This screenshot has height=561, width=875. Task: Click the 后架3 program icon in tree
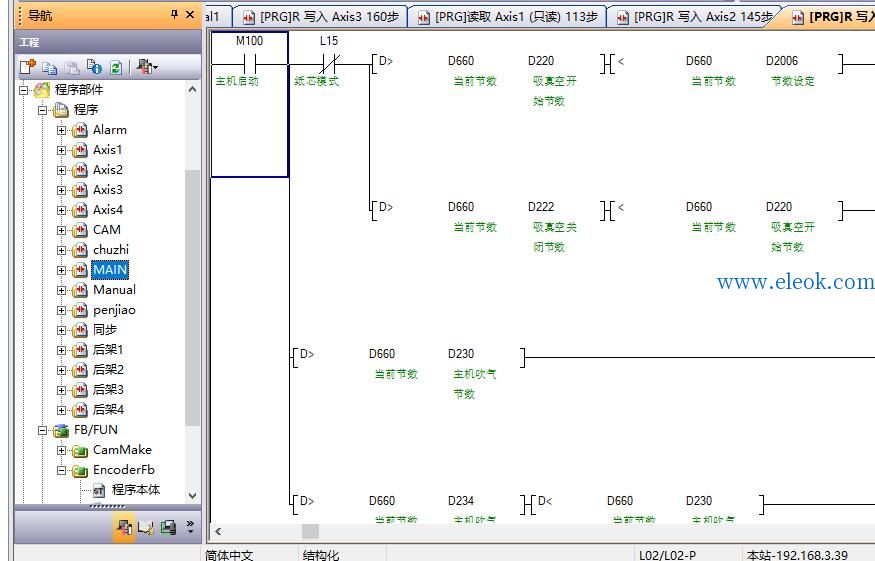[80, 390]
